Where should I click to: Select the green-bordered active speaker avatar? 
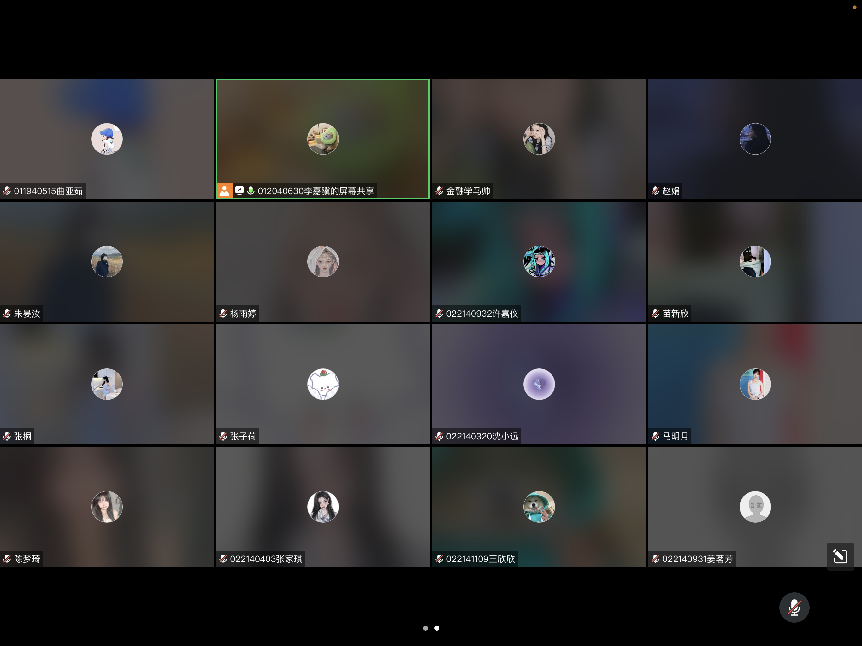(x=323, y=139)
